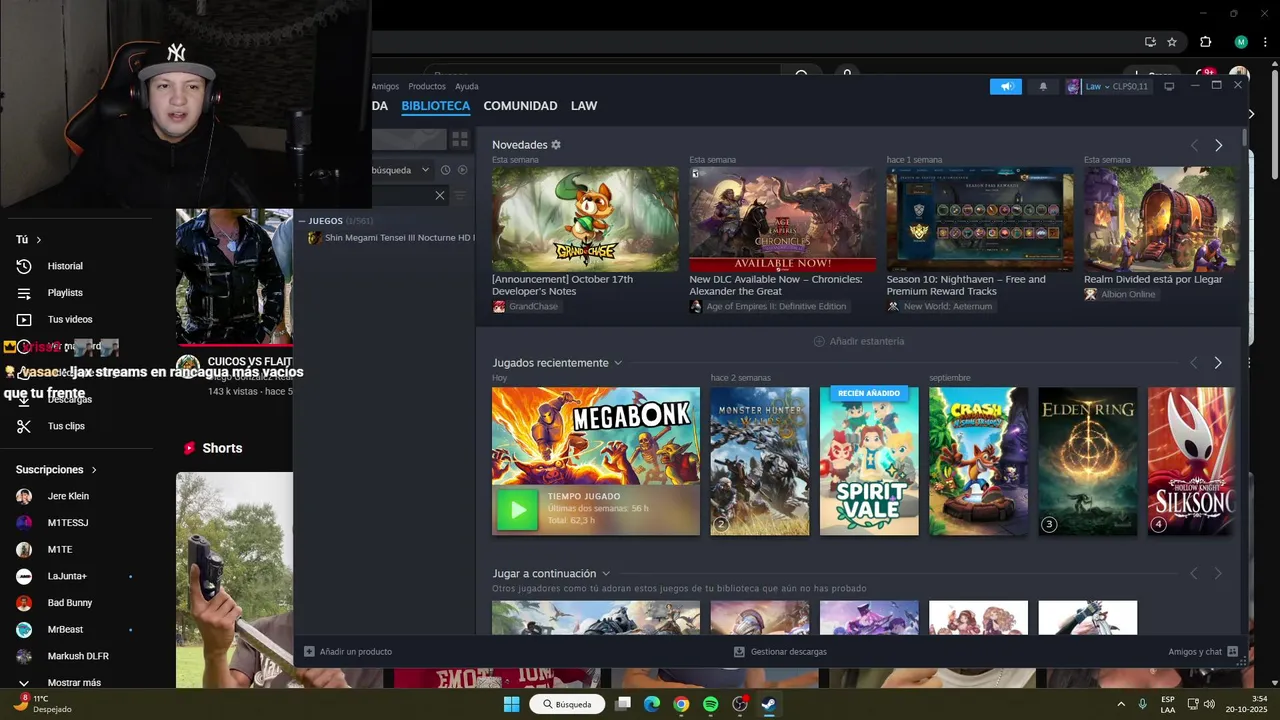Open Gestionar descargas in Steam footer
This screenshot has width=1280, height=720.
coord(780,652)
